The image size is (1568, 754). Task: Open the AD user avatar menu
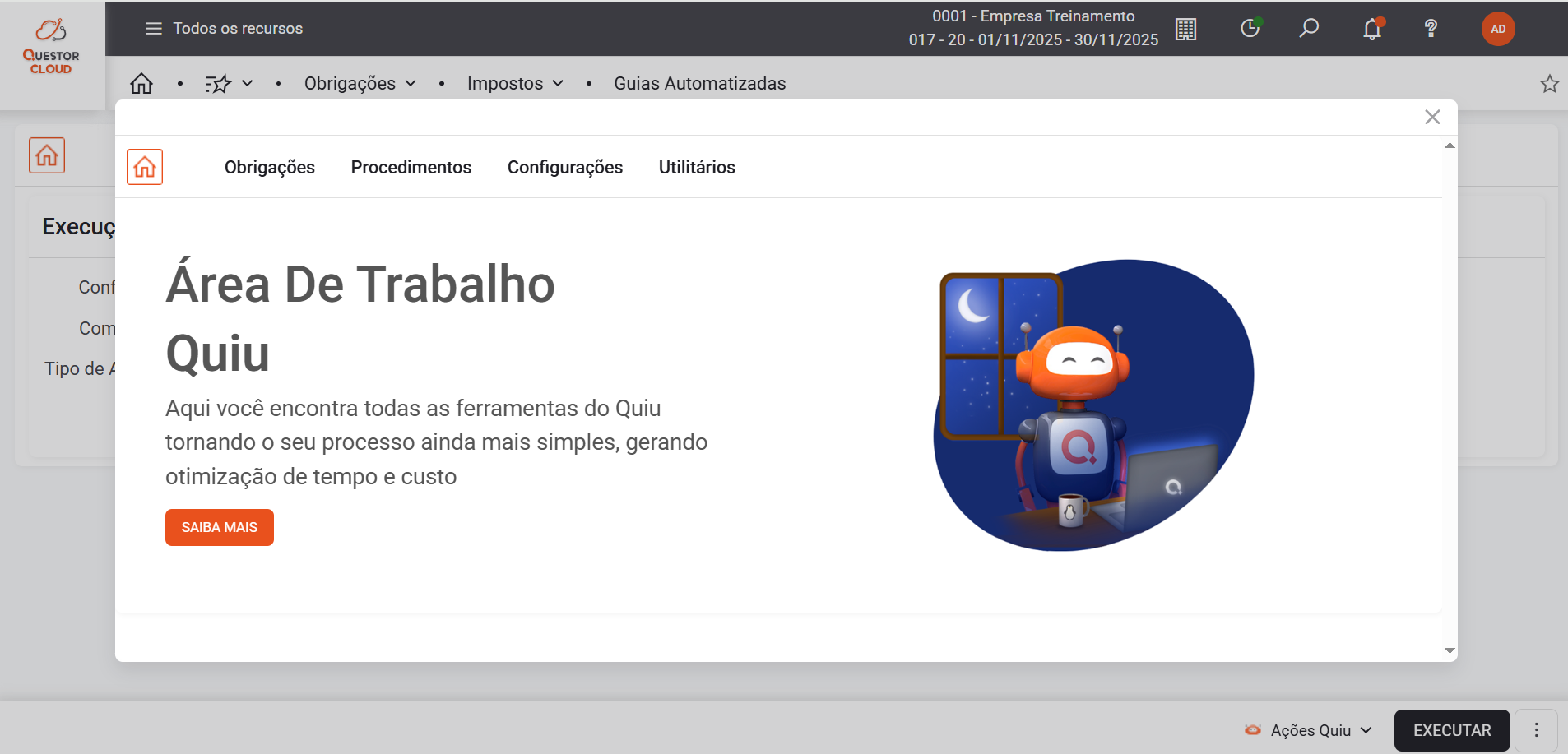1498,29
